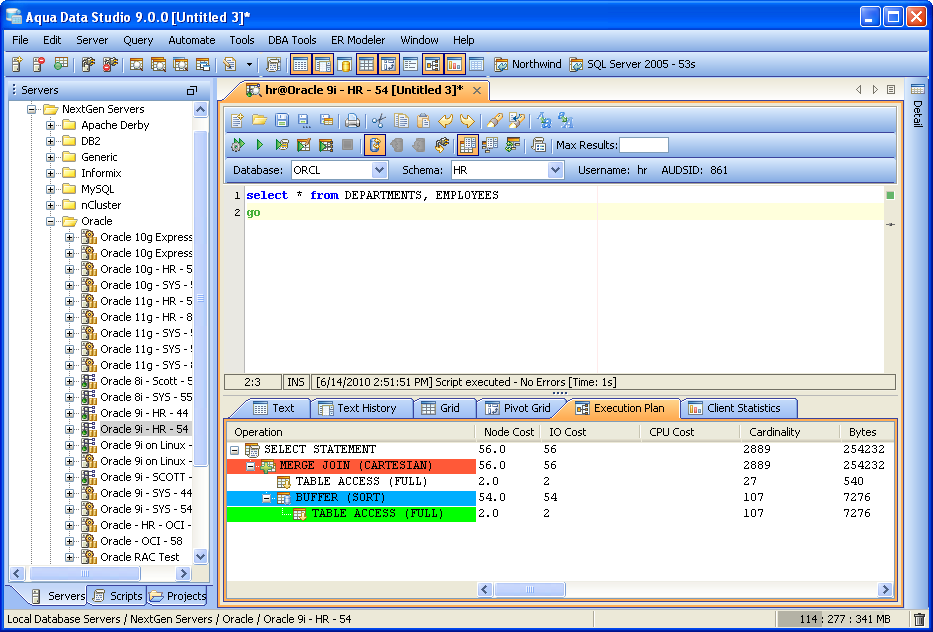Click the Disconnect server icon with red badge
The width and height of the screenshot is (933, 632).
(x=109, y=64)
